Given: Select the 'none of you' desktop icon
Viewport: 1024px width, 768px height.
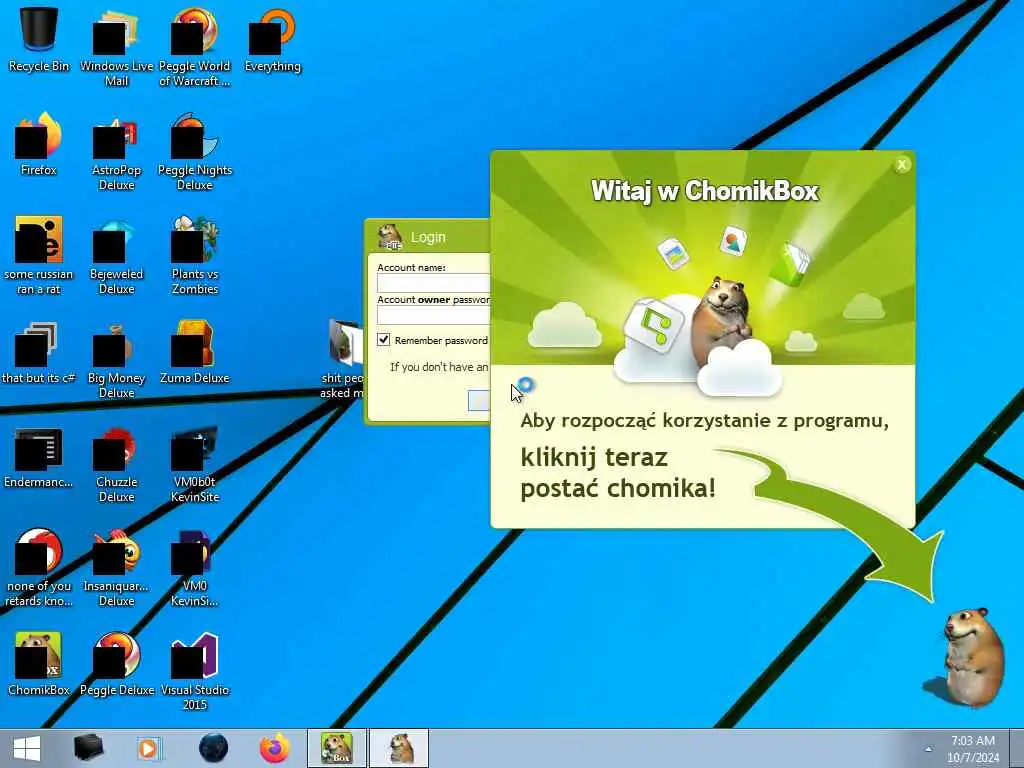Looking at the screenshot, I should (39, 568).
